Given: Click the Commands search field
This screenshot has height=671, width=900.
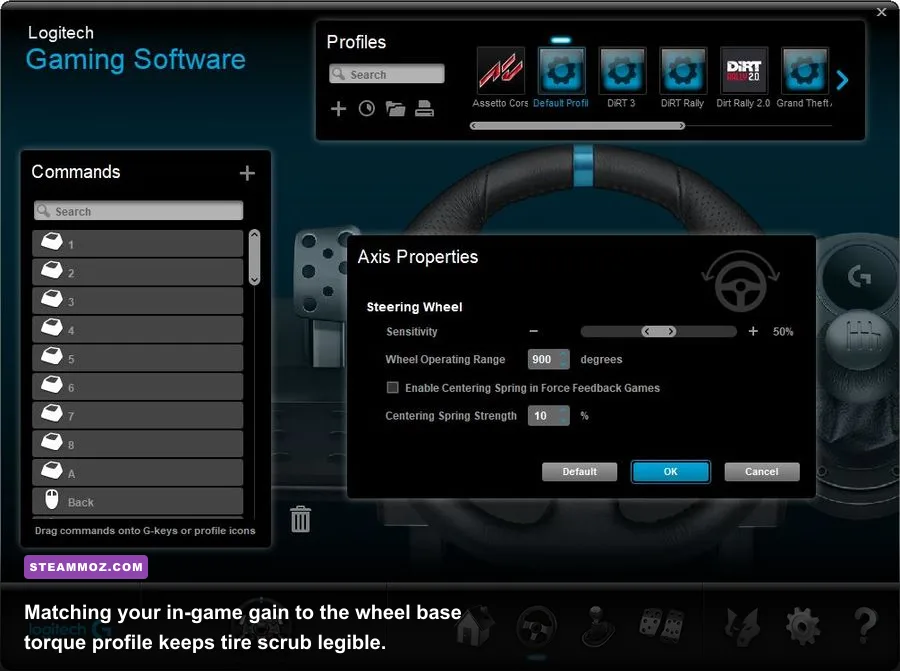Looking at the screenshot, I should pyautogui.click(x=138, y=211).
